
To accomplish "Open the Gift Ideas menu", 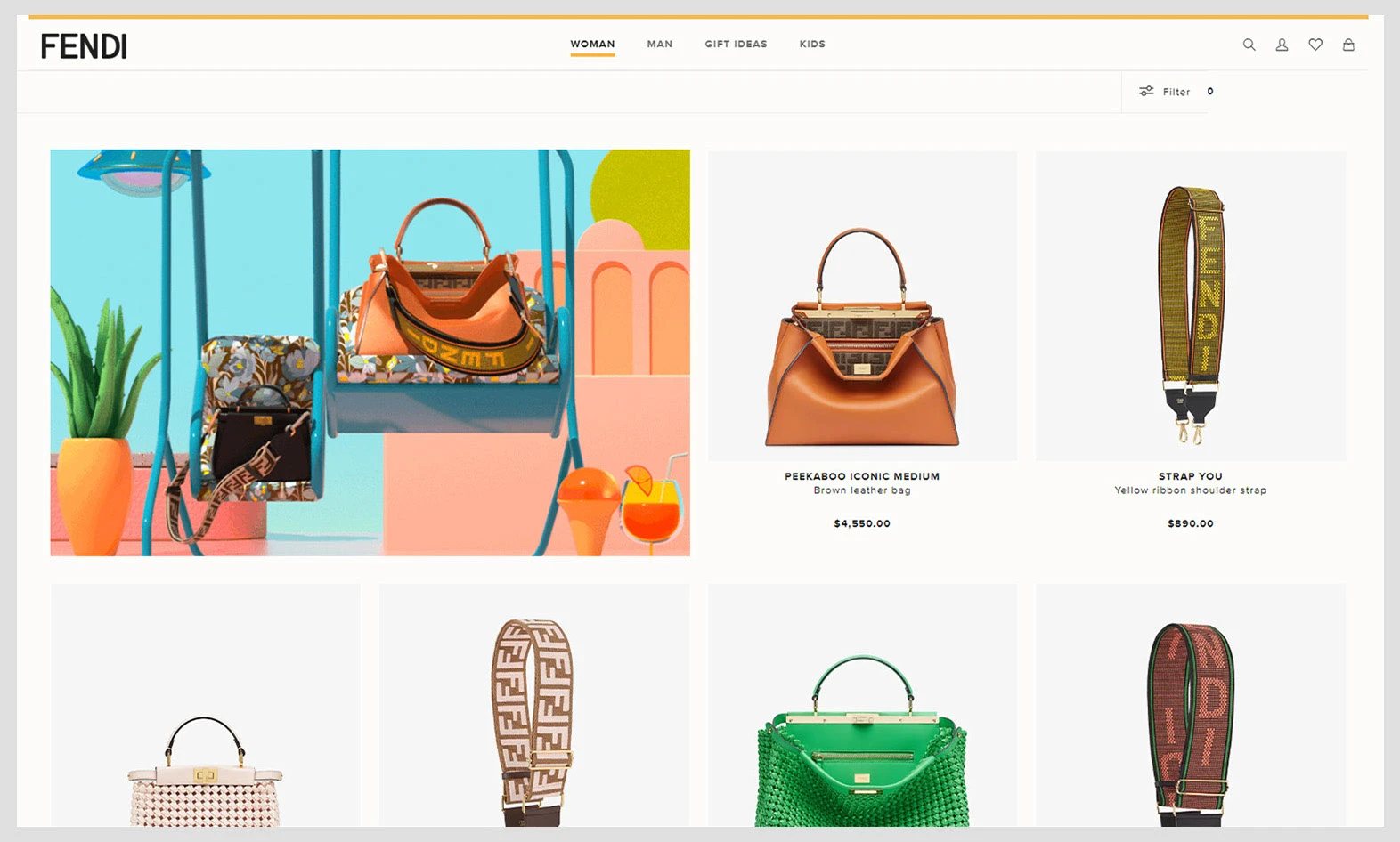I will click(736, 44).
